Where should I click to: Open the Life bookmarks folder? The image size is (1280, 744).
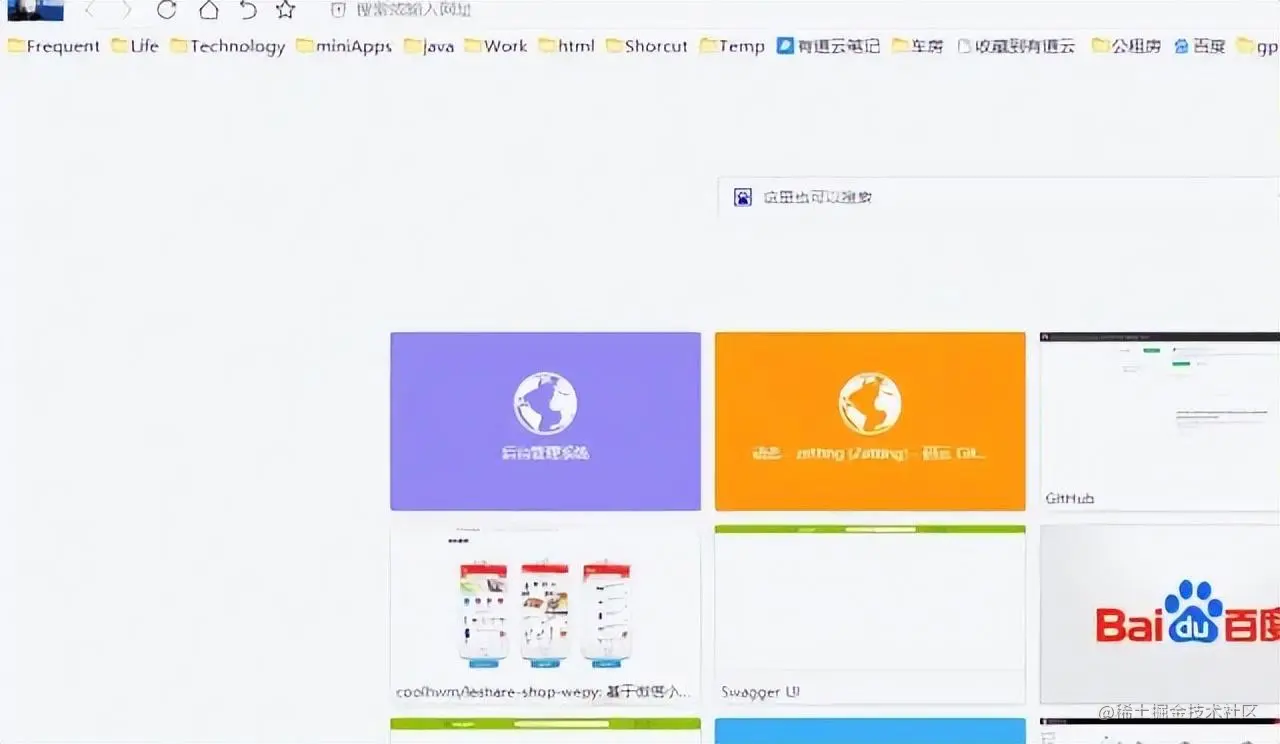(135, 46)
